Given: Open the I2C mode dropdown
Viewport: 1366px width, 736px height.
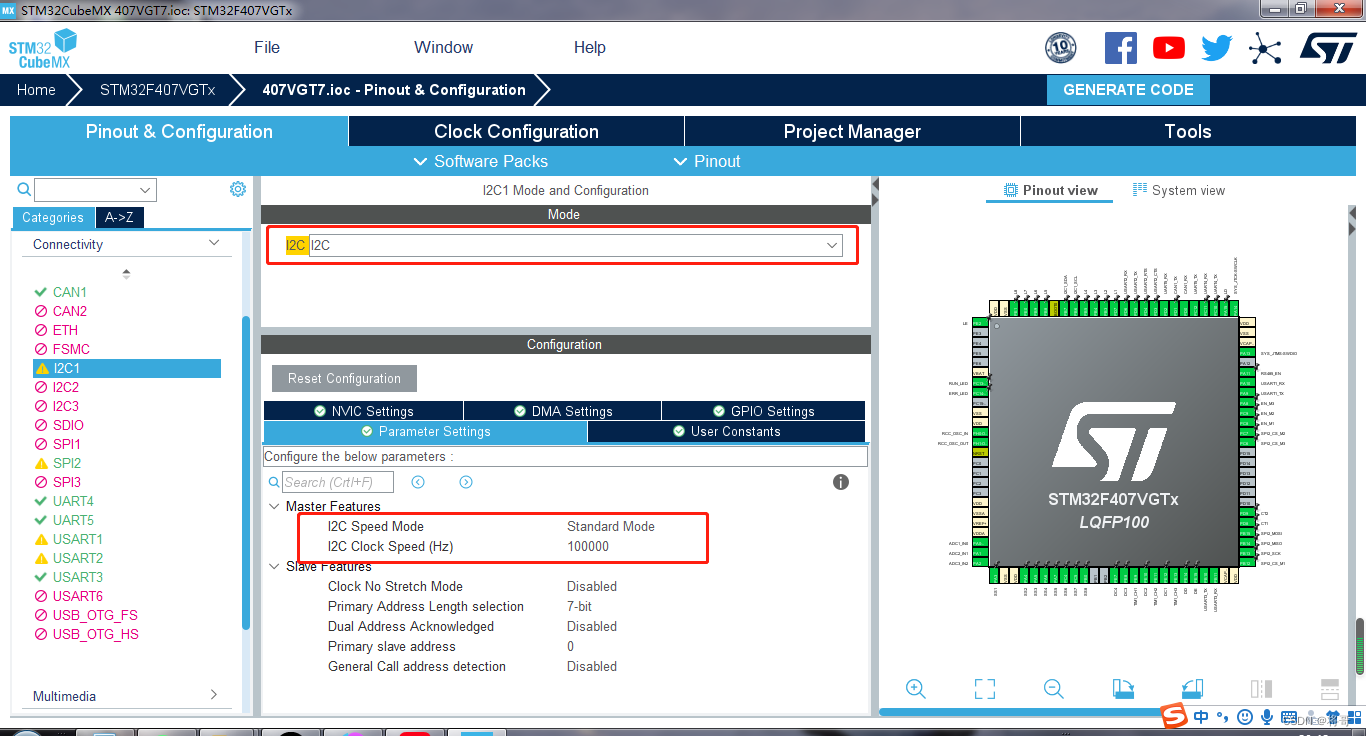Looking at the screenshot, I should tap(831, 245).
